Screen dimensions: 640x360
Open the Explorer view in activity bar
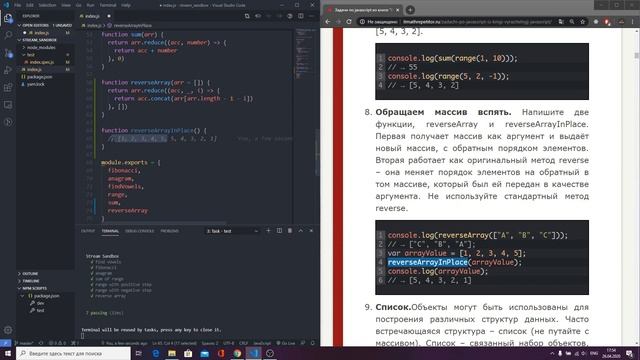tap(8, 18)
